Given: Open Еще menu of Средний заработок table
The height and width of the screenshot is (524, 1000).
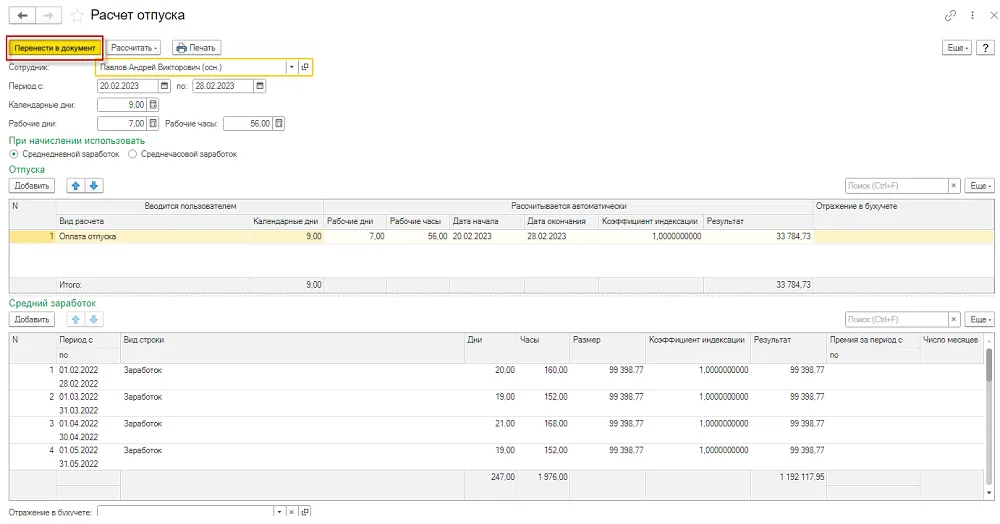Looking at the screenshot, I should 980,319.
